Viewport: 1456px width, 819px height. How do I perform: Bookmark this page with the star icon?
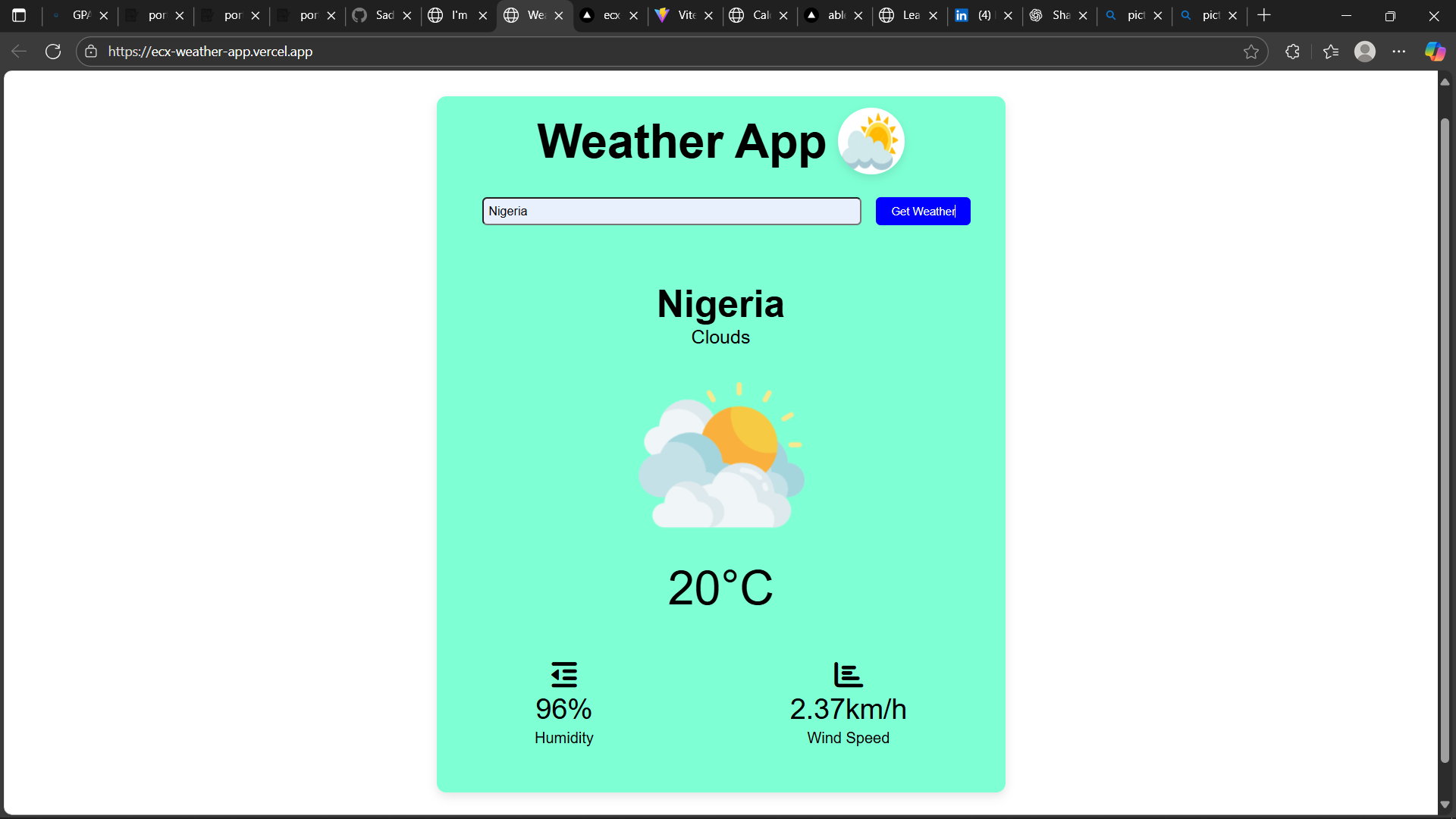(1251, 52)
